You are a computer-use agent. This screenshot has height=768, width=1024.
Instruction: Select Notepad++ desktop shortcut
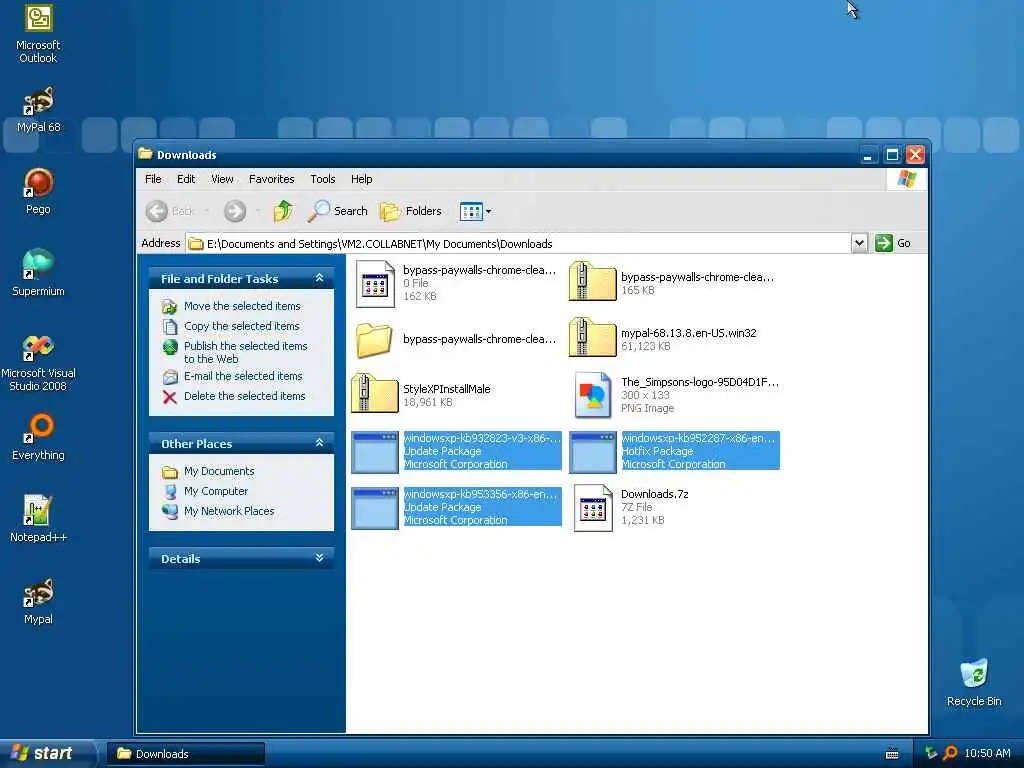point(38,519)
